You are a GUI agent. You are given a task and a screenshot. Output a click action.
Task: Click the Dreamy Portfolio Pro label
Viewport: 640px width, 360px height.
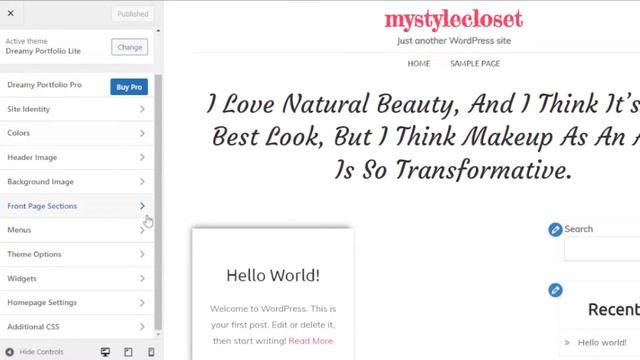pos(44,85)
